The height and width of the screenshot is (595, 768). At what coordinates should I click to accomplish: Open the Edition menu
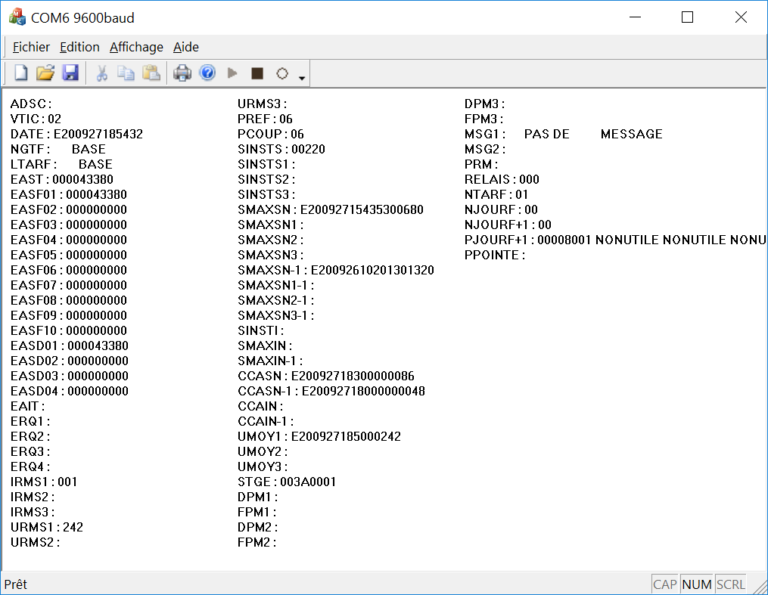pyautogui.click(x=79, y=47)
